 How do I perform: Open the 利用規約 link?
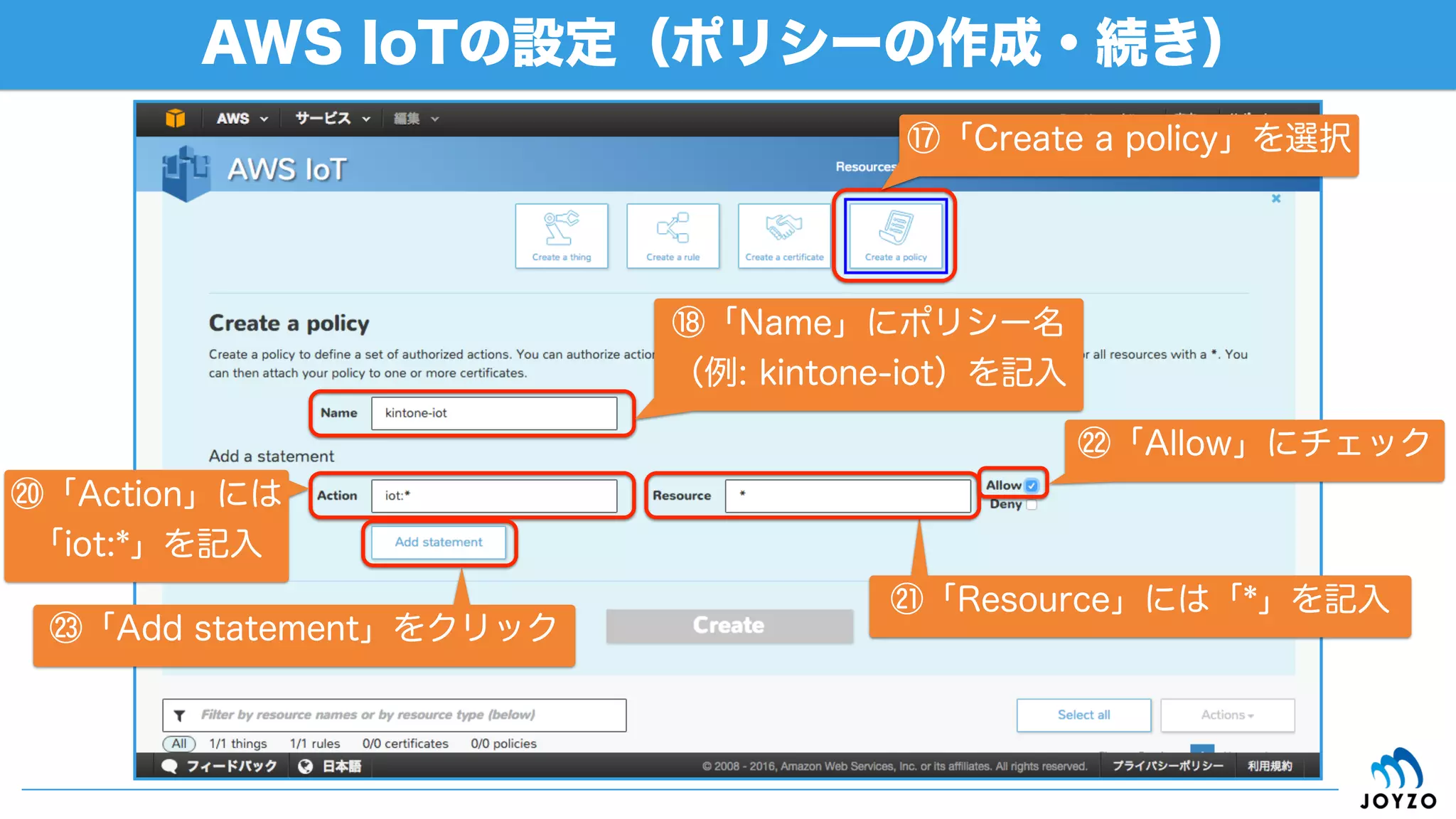point(1270,766)
